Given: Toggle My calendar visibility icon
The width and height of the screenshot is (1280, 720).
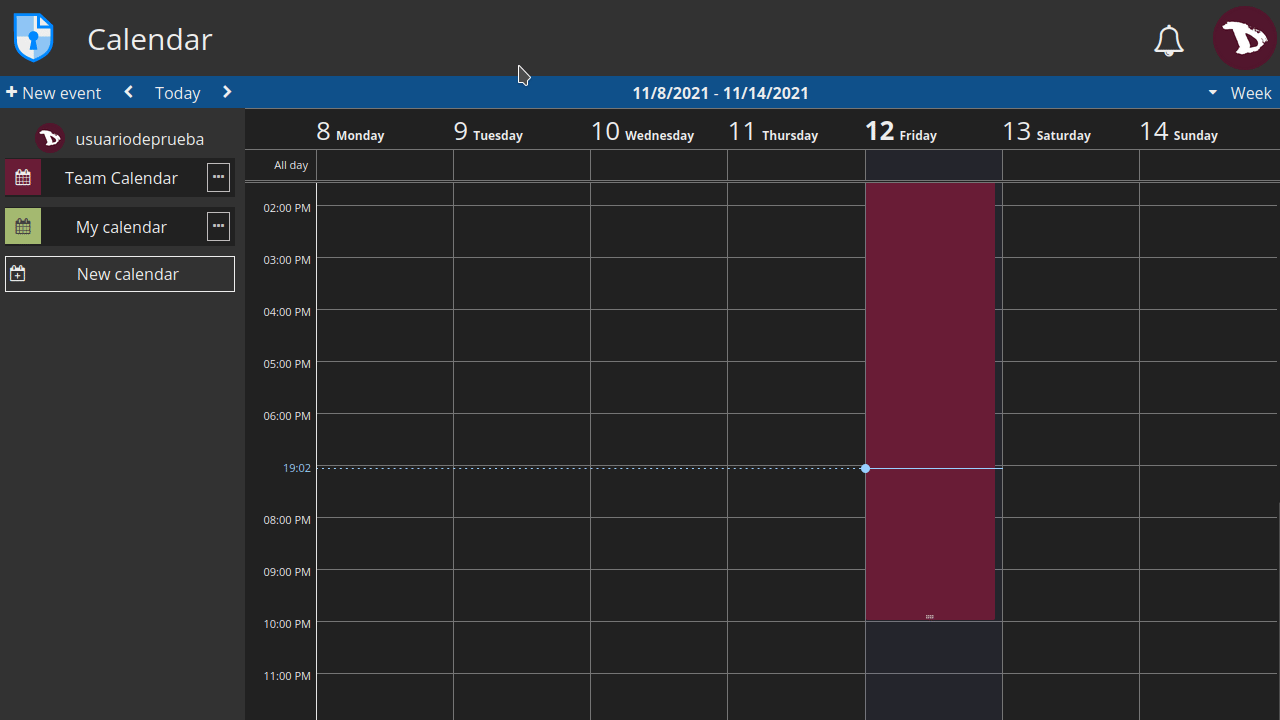Looking at the screenshot, I should 23,227.
